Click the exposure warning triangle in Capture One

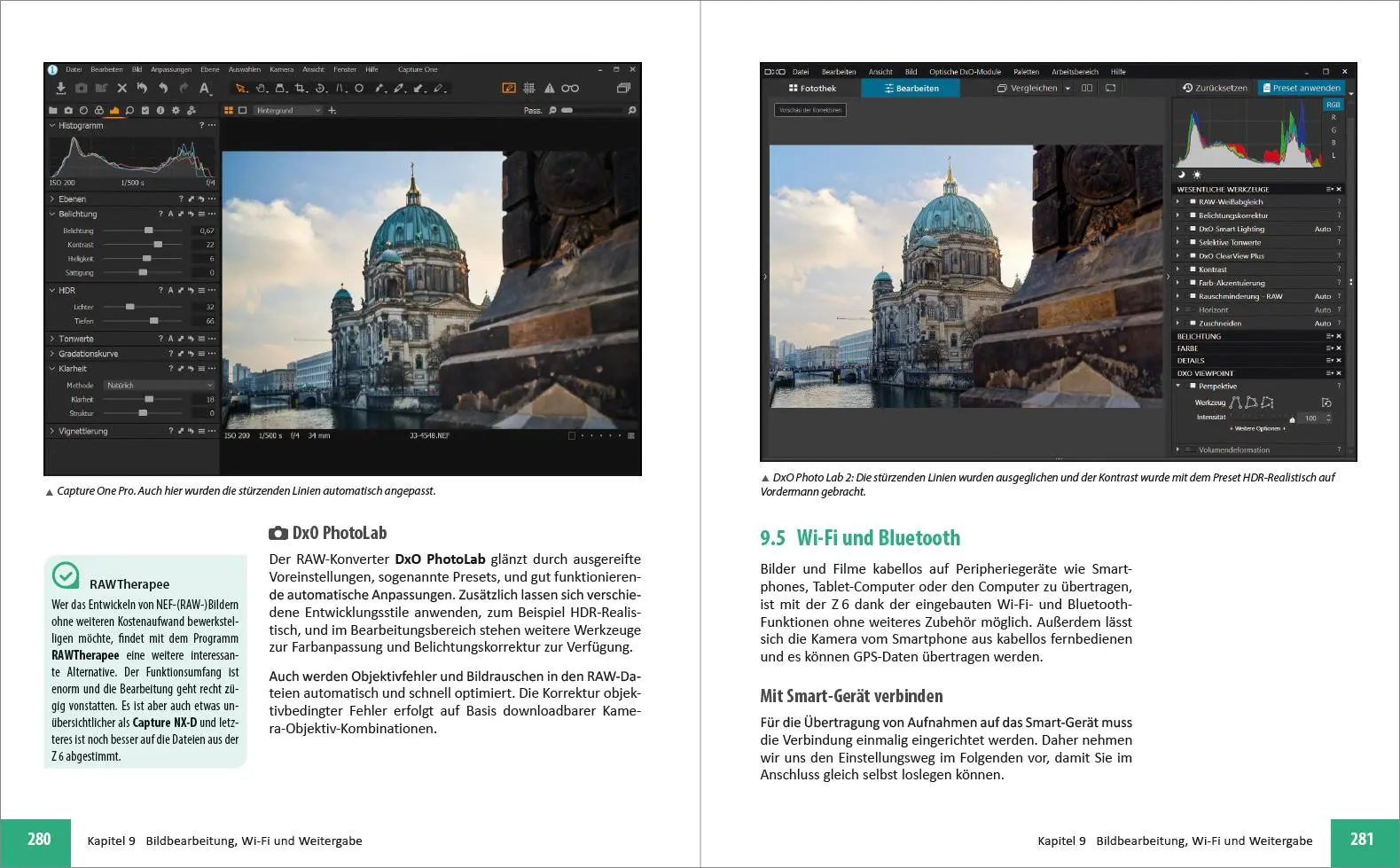[549, 89]
